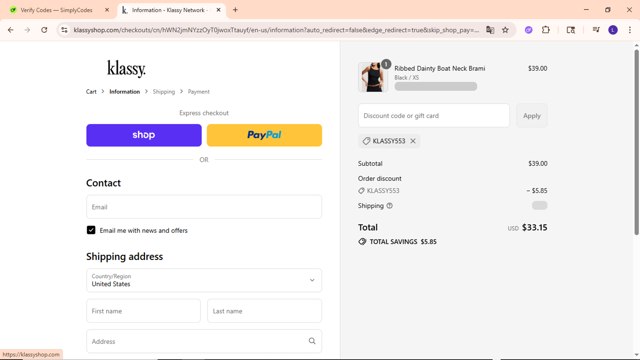Screen dimensions: 640x360
Task: Click the Ribbed Dainty Boat Neck Brami title
Action: coord(440,69)
